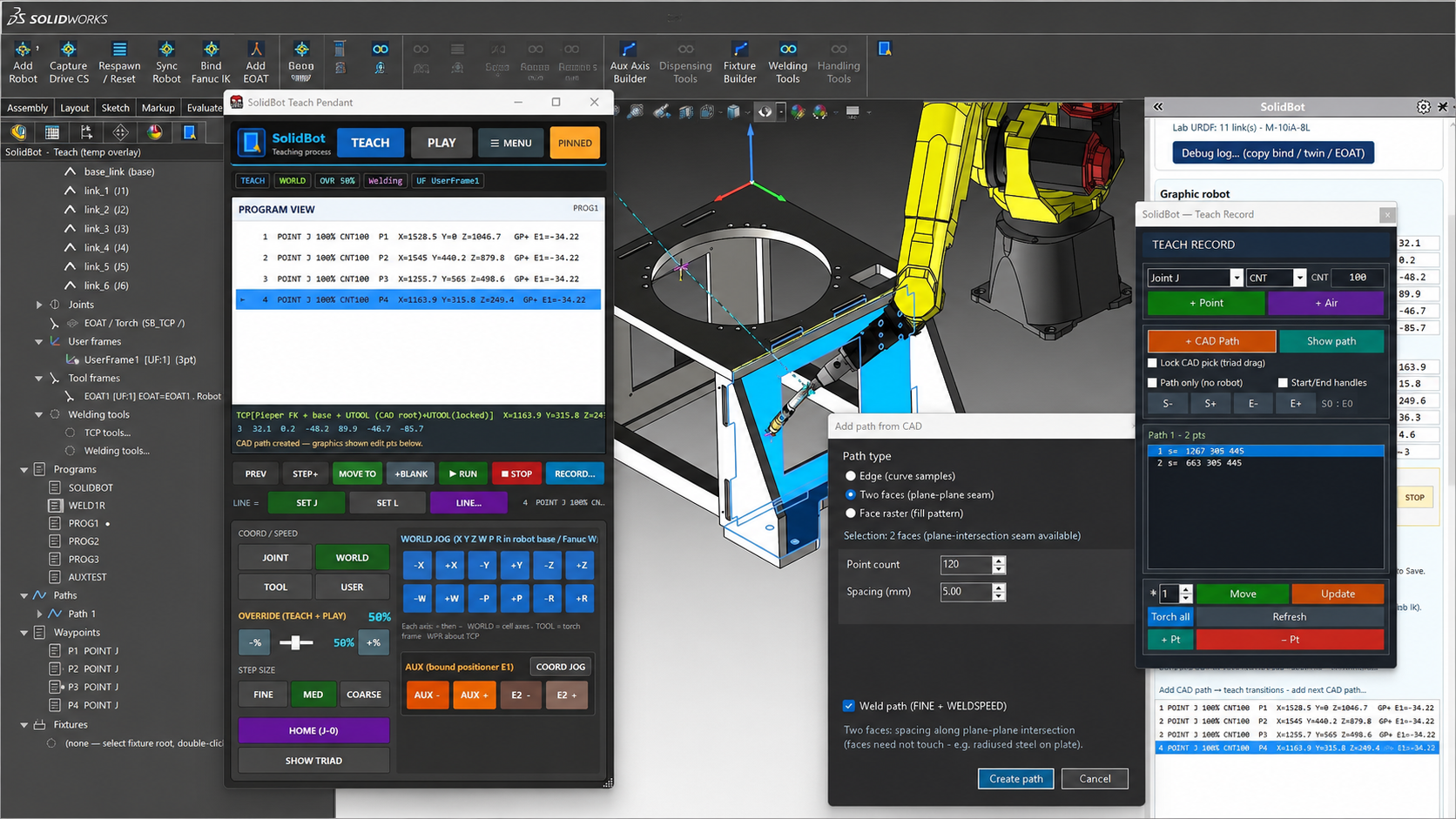This screenshot has height=819, width=1456.
Task: Select Edge (curve samples) path type
Action: (851, 476)
